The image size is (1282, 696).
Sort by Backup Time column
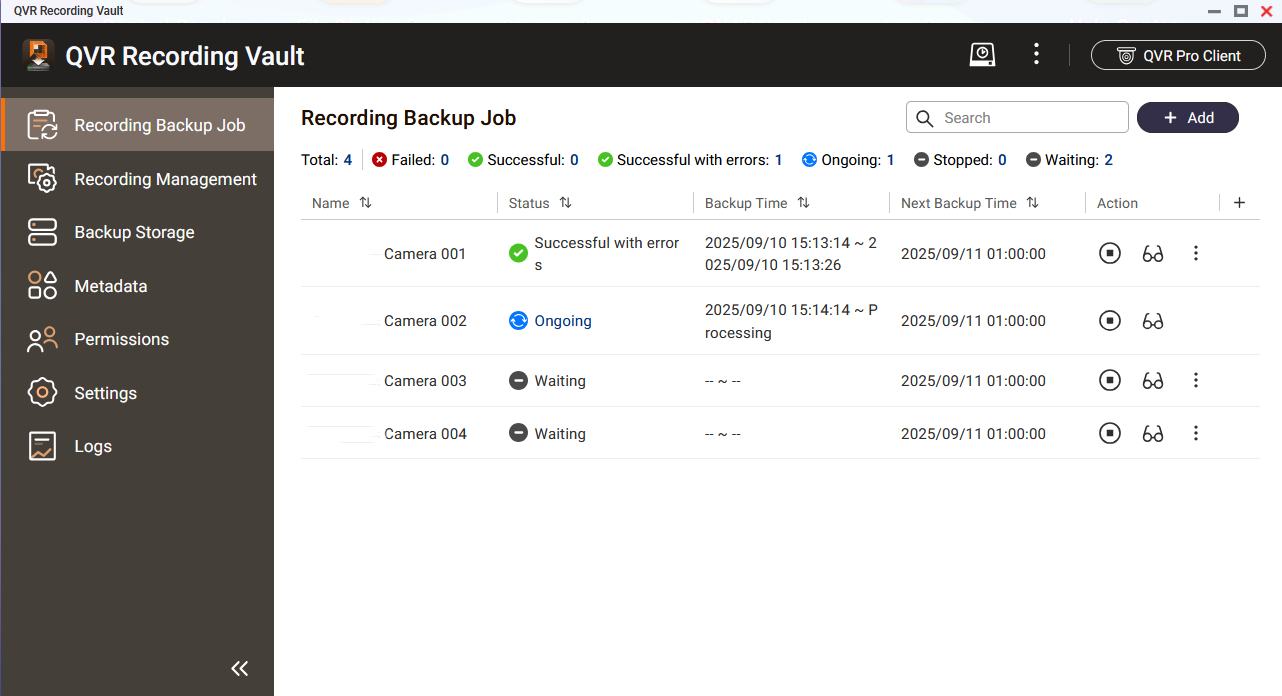[x=803, y=203]
